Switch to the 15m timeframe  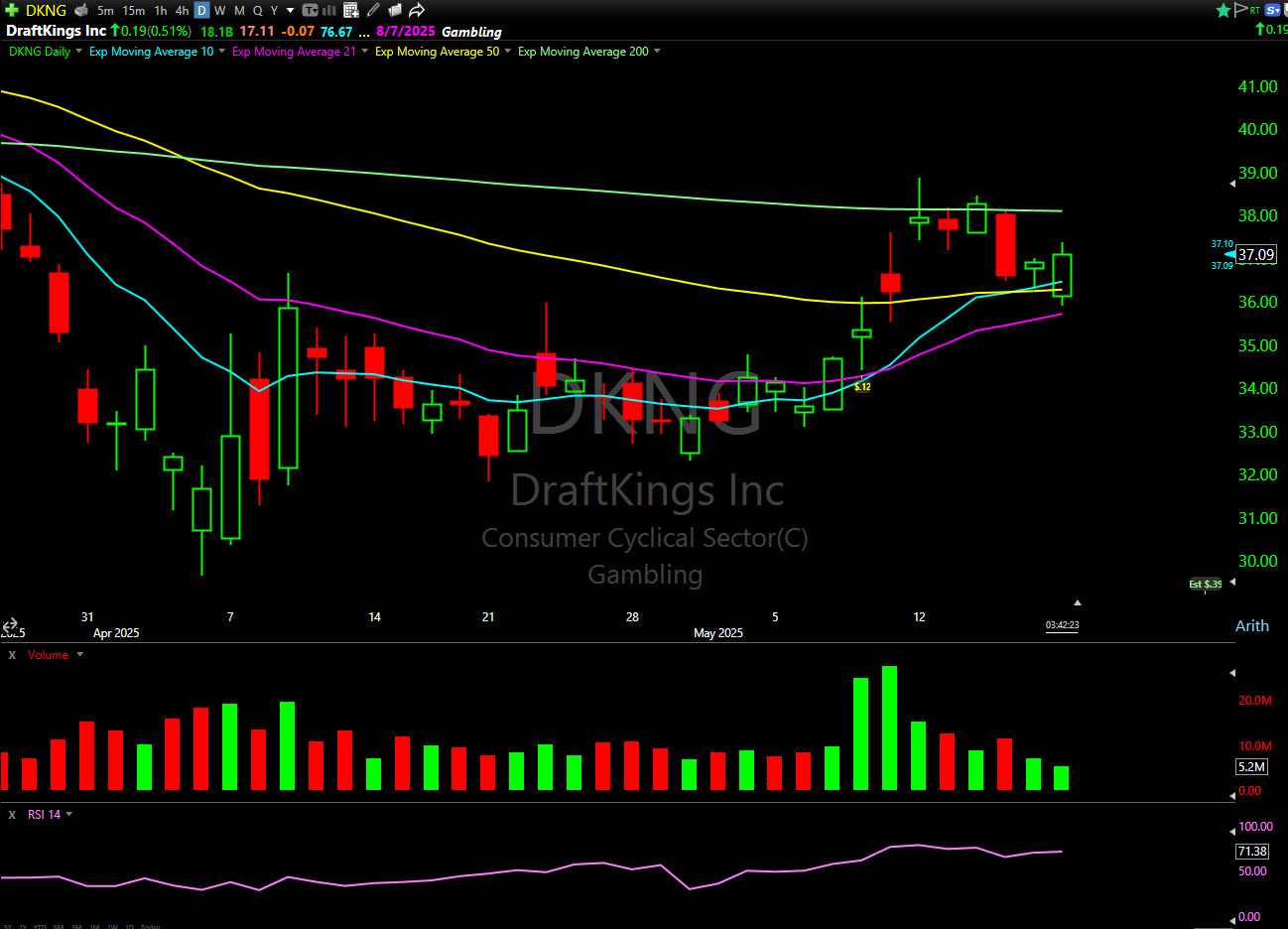134,11
